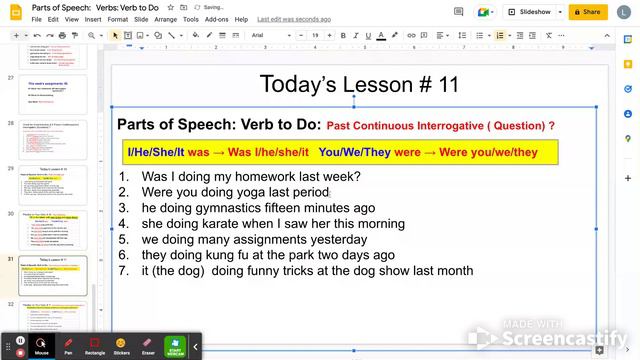Collapse the Screencastify toolbar arrow
The width and height of the screenshot is (640, 360).
[195, 347]
